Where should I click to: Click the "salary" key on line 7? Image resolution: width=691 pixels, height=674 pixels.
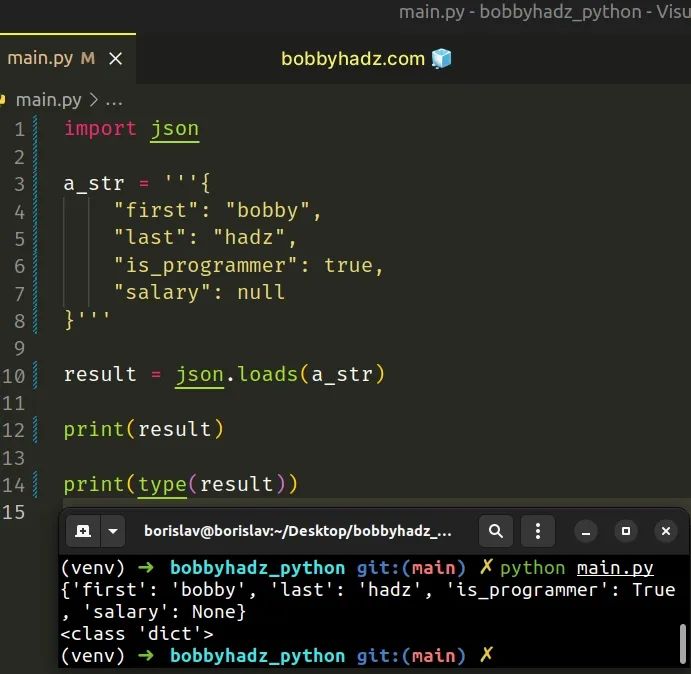click(162, 293)
